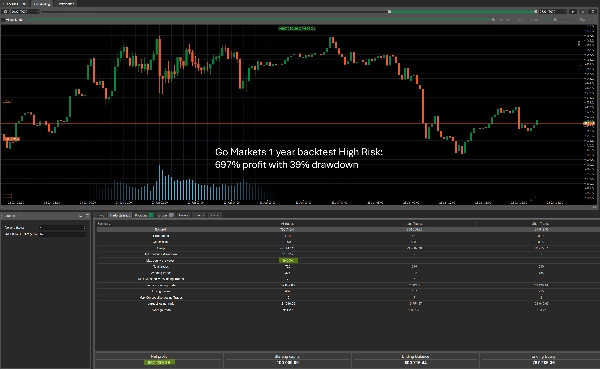Click the Starting capital stepper arrows
Screen dimensions: 600x369
click(84, 227)
